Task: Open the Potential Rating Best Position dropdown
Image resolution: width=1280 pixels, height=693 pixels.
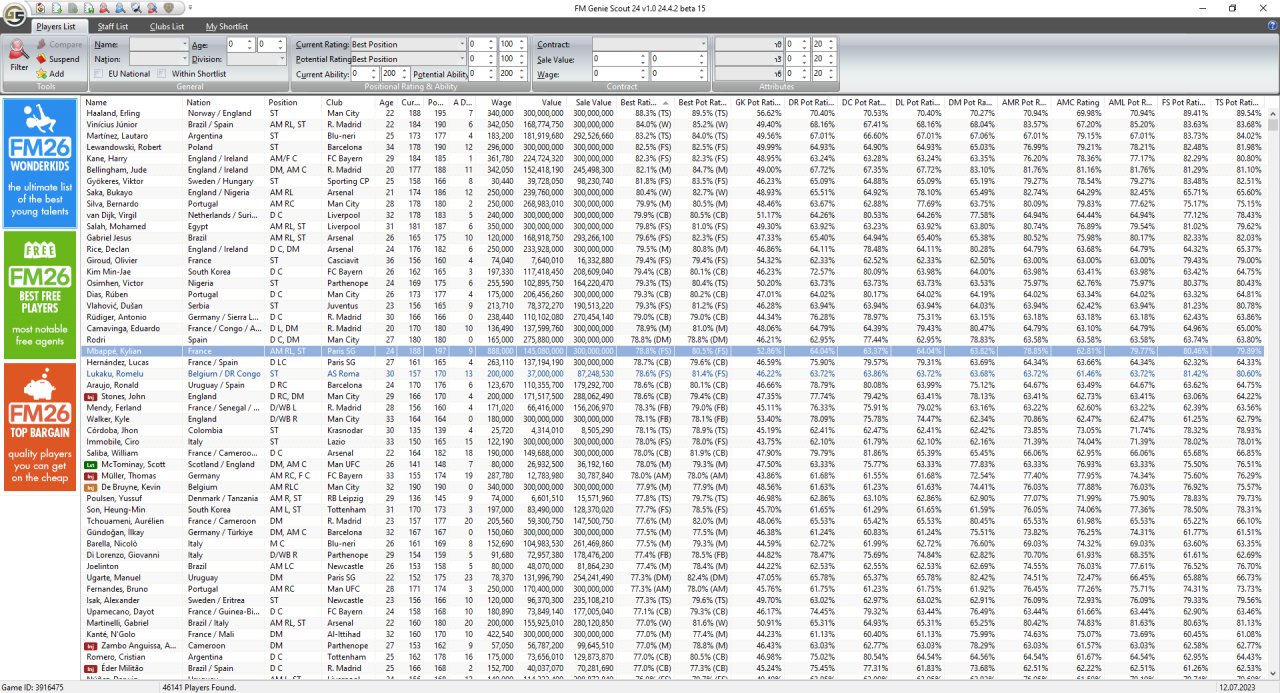Action: click(x=408, y=59)
